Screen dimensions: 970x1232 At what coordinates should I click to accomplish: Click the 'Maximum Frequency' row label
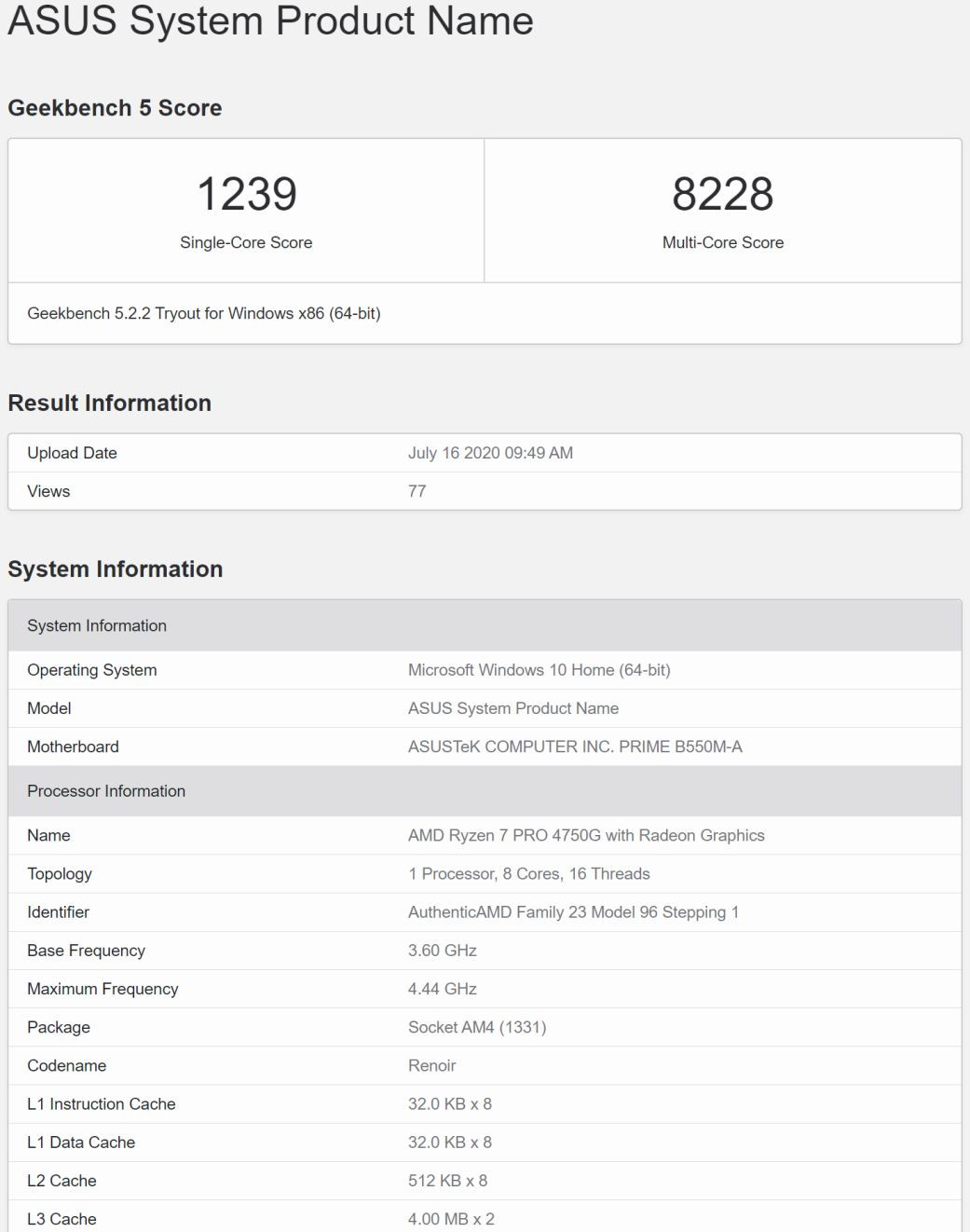coord(102,989)
